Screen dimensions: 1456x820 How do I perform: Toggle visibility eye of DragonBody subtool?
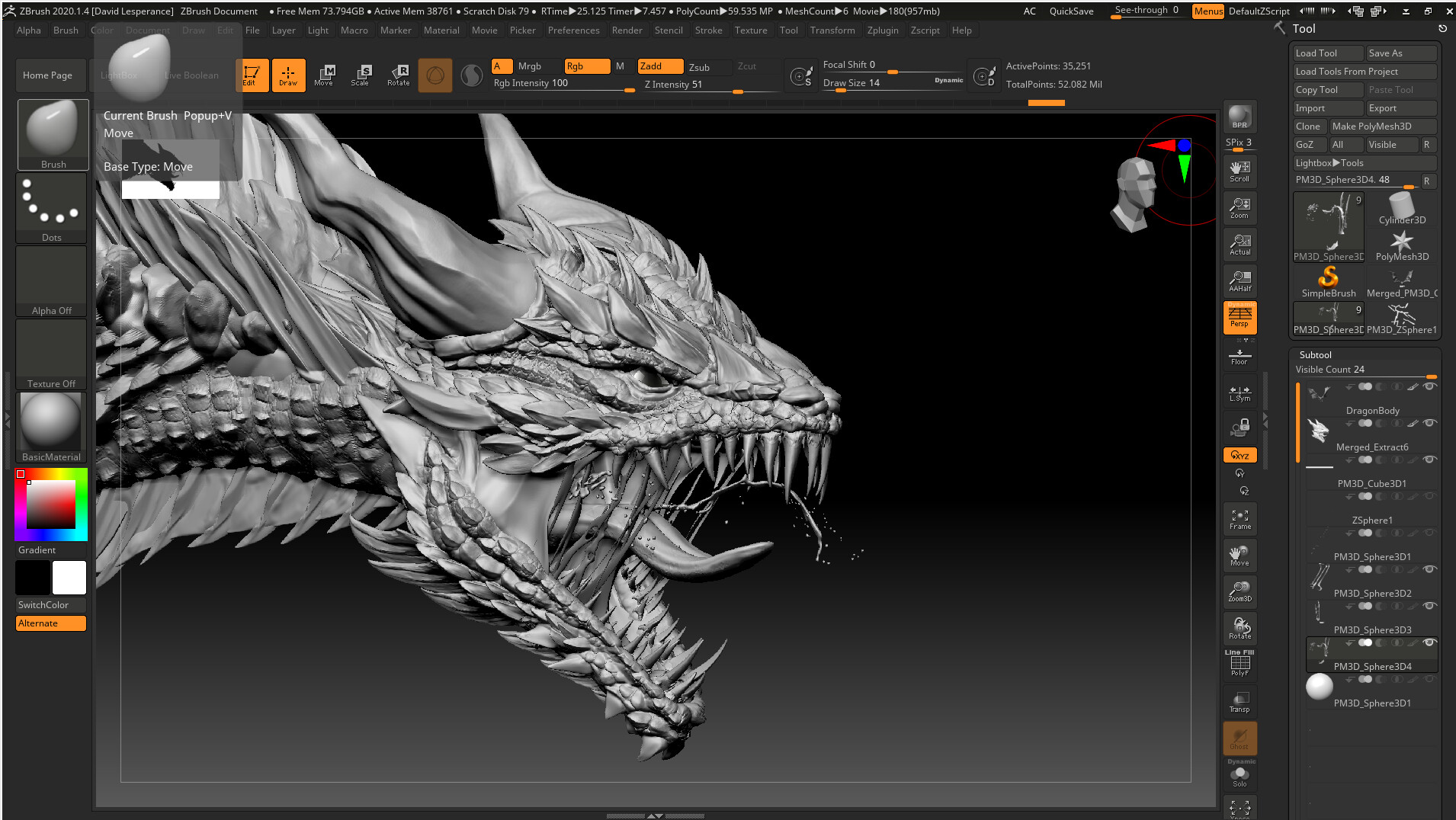pyautogui.click(x=1430, y=386)
